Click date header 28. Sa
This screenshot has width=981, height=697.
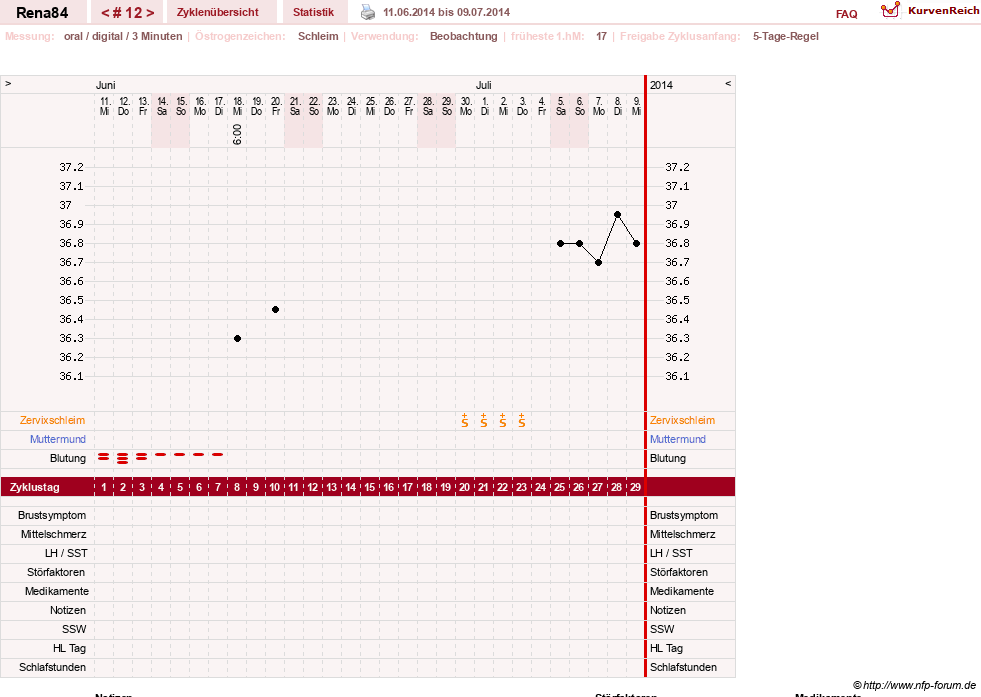coord(428,106)
